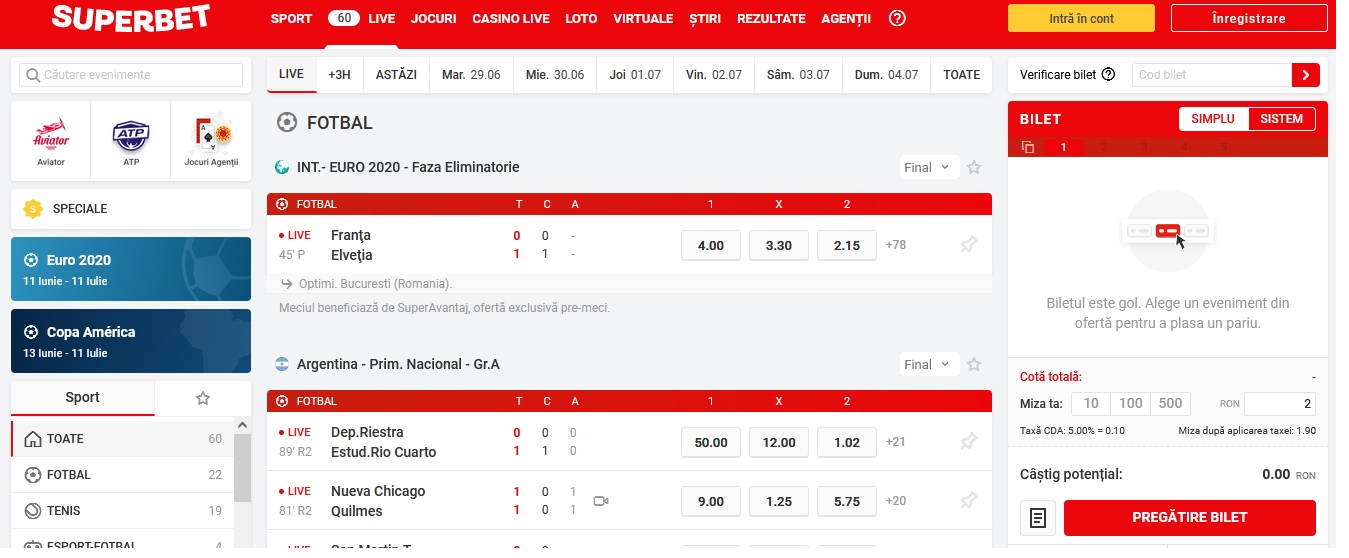Open the REZULTATE menu
Viewport: 1349px width, 558px height.
point(771,18)
